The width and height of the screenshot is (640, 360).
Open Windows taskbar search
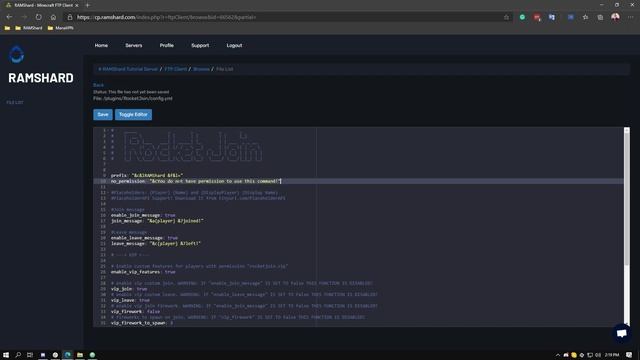(x=18, y=355)
